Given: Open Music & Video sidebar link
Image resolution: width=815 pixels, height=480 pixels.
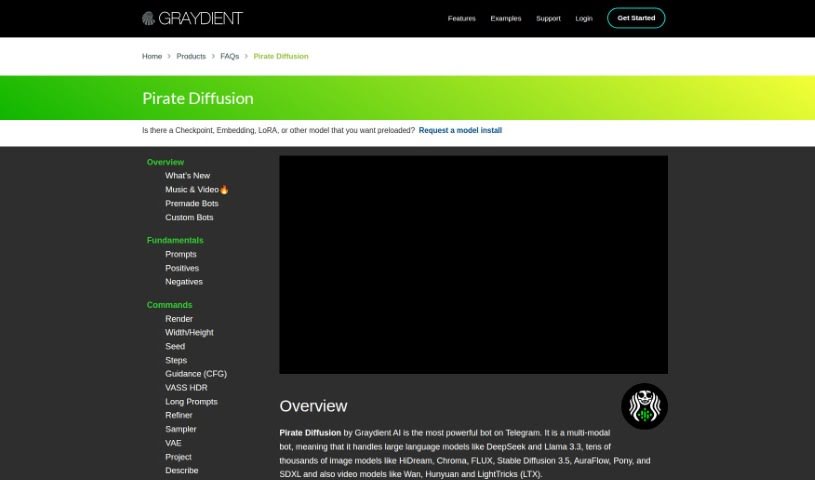Looking at the screenshot, I should (196, 190).
